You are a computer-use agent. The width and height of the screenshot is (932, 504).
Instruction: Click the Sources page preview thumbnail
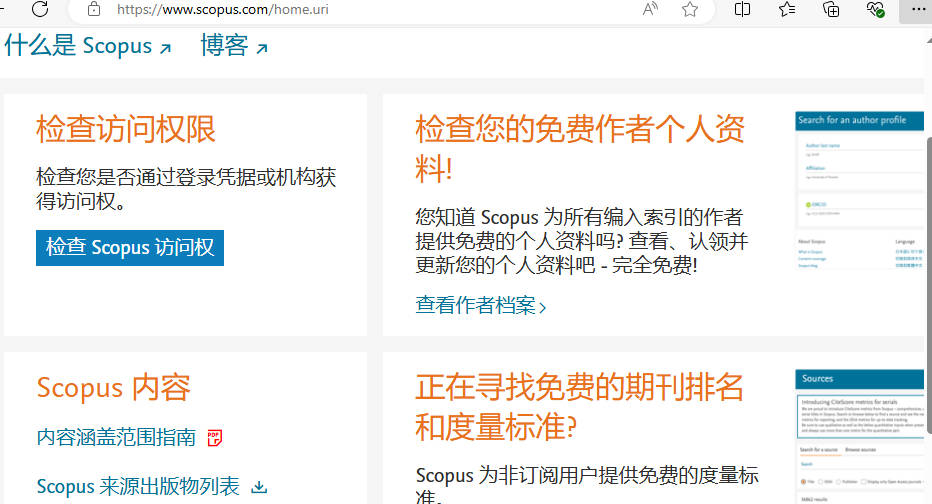click(x=859, y=436)
